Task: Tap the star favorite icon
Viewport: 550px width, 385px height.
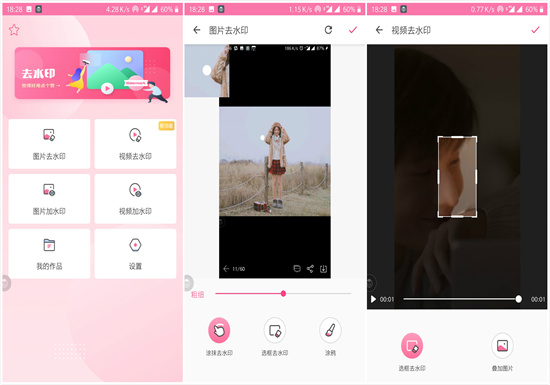Action: (x=14, y=30)
